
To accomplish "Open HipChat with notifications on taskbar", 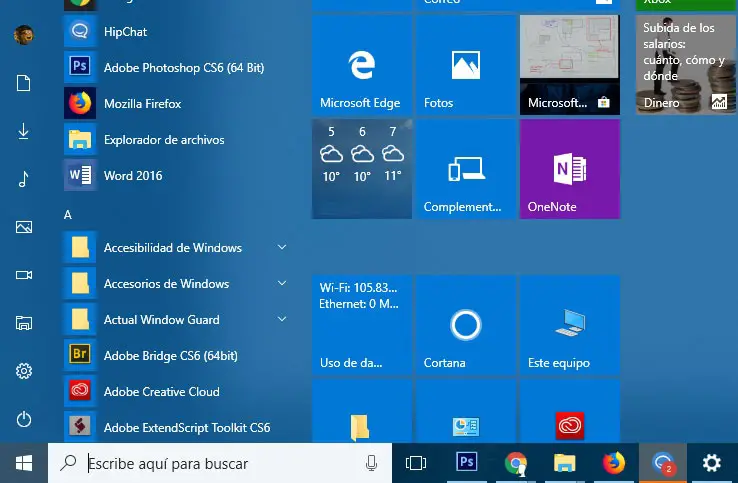I will point(663,463).
